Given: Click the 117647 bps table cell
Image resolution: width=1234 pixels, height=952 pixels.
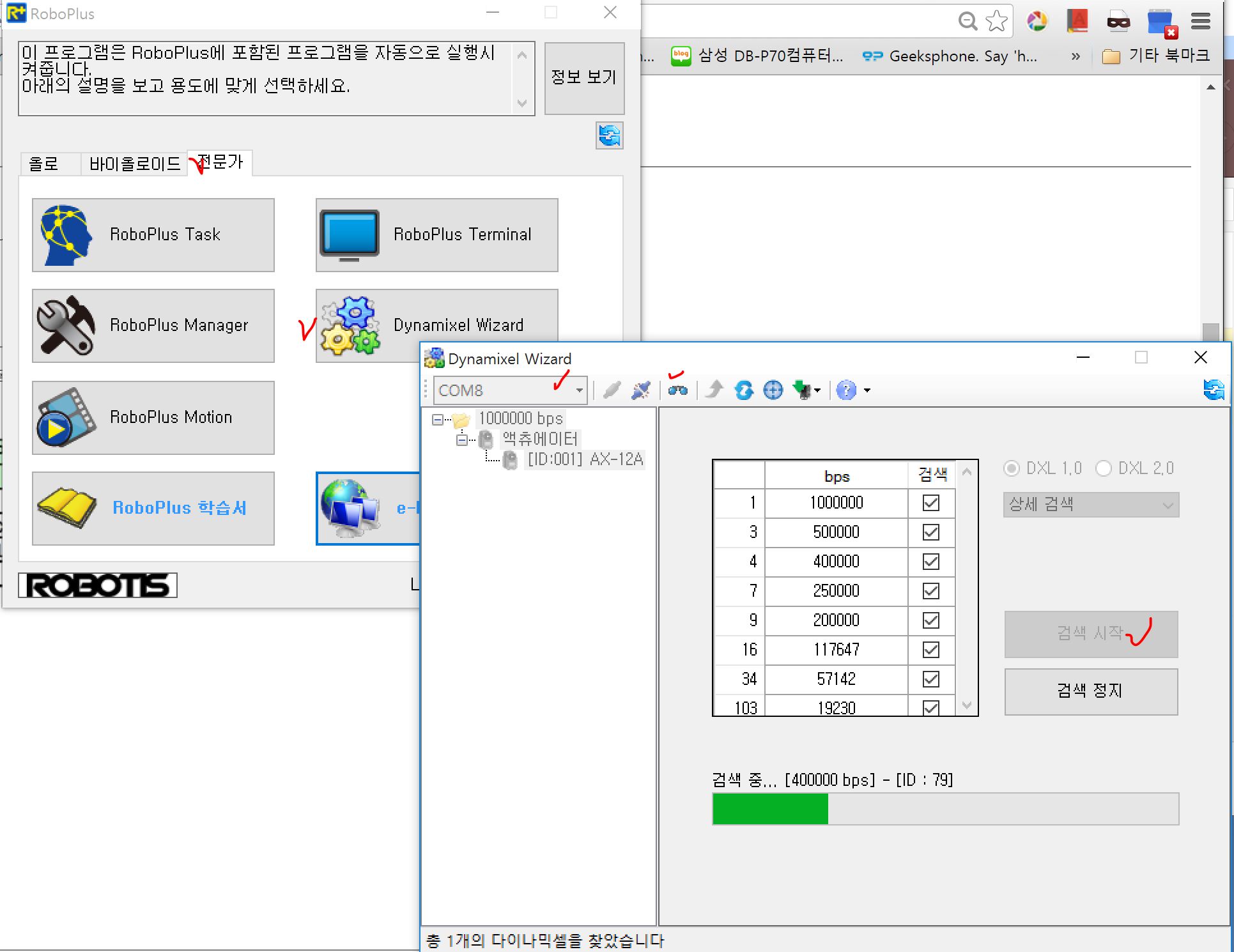Looking at the screenshot, I should tap(837, 650).
